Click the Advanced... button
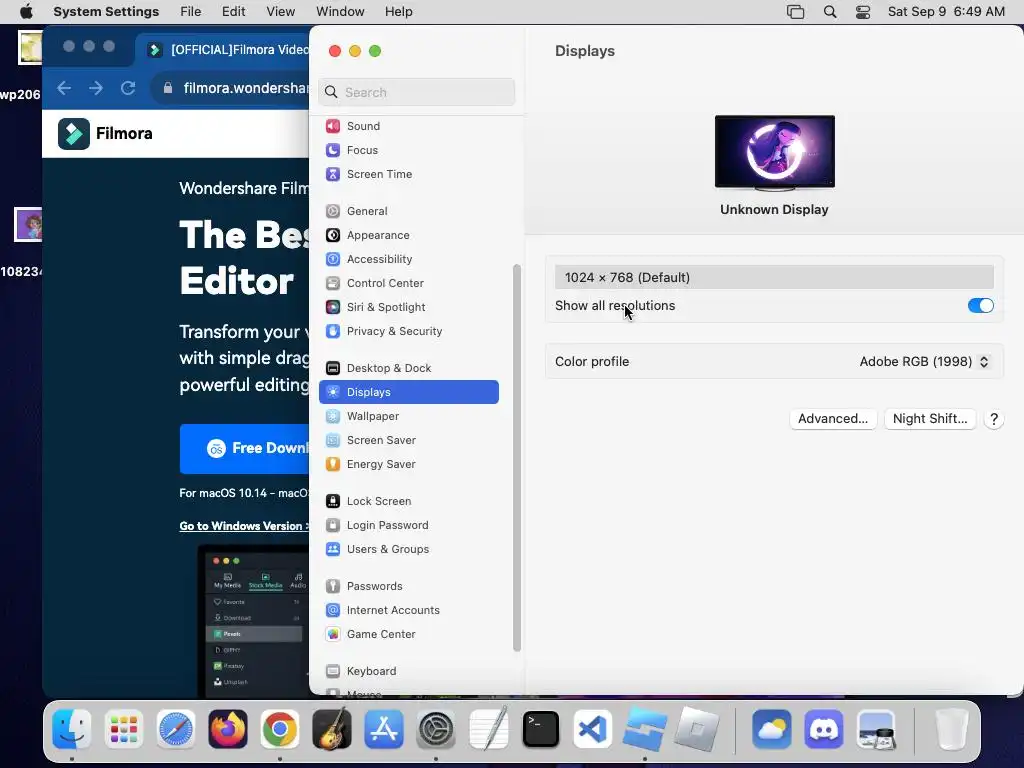Image resolution: width=1024 pixels, height=768 pixels. (833, 419)
